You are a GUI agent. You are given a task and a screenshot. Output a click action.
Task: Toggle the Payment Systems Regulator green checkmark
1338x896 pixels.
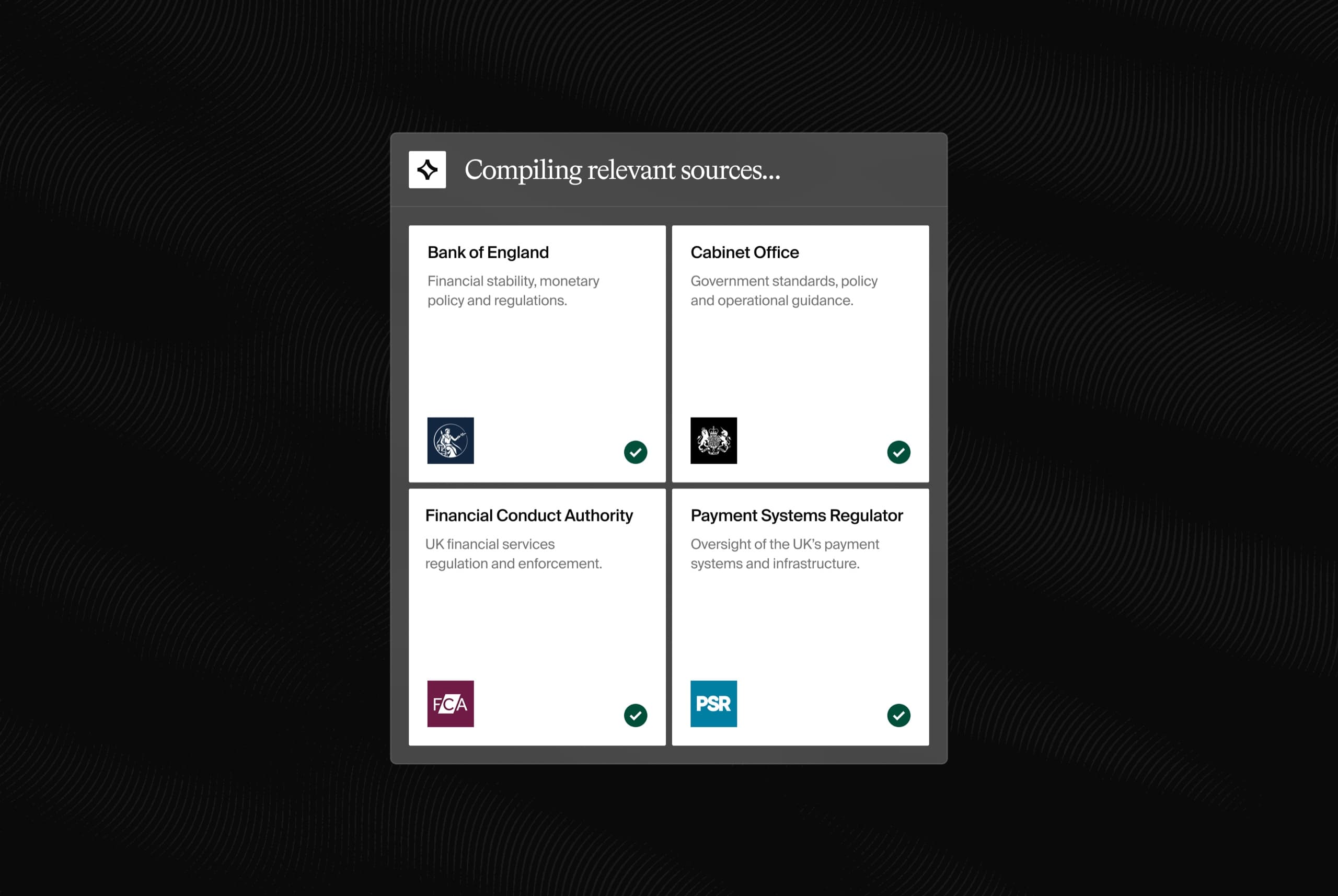tap(898, 716)
